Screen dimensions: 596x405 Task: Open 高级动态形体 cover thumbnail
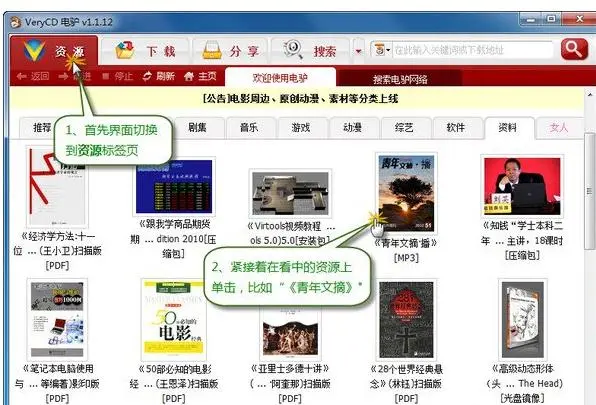pyautogui.click(x=522, y=320)
